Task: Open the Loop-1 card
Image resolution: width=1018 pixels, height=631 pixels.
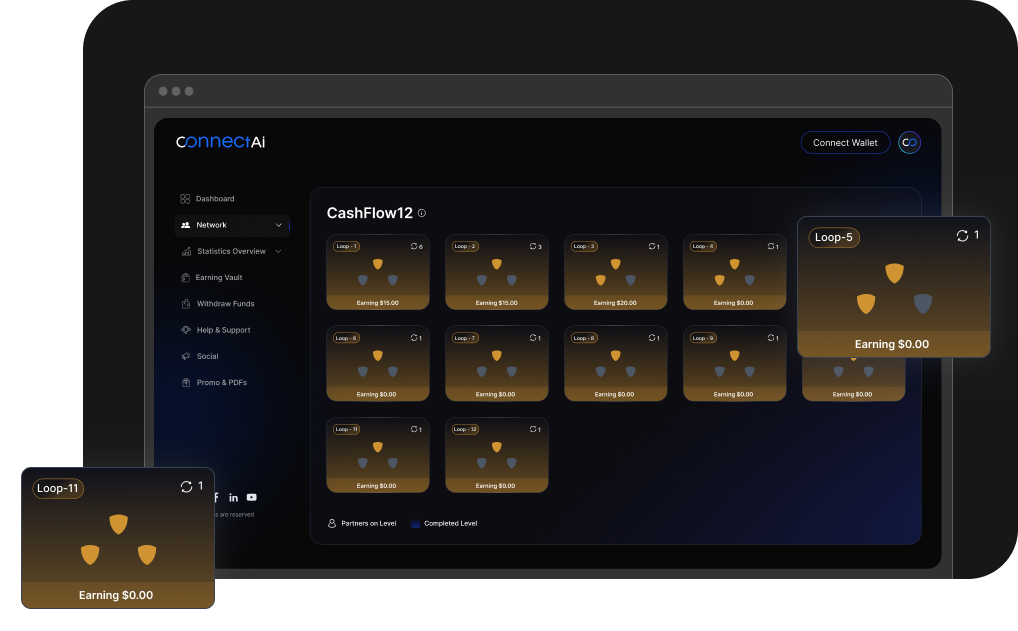Action: point(378,272)
